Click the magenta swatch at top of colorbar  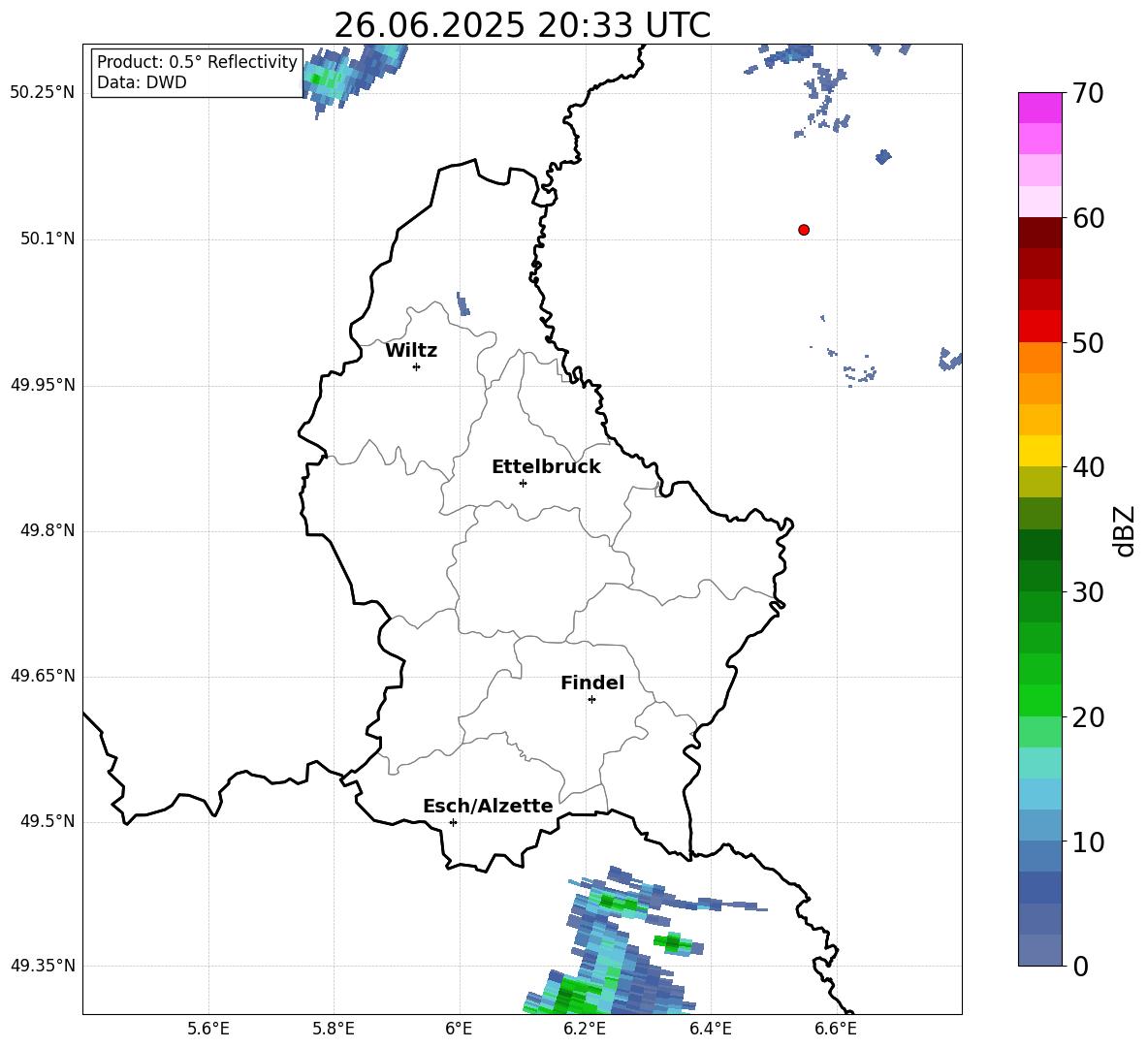coord(1039,108)
